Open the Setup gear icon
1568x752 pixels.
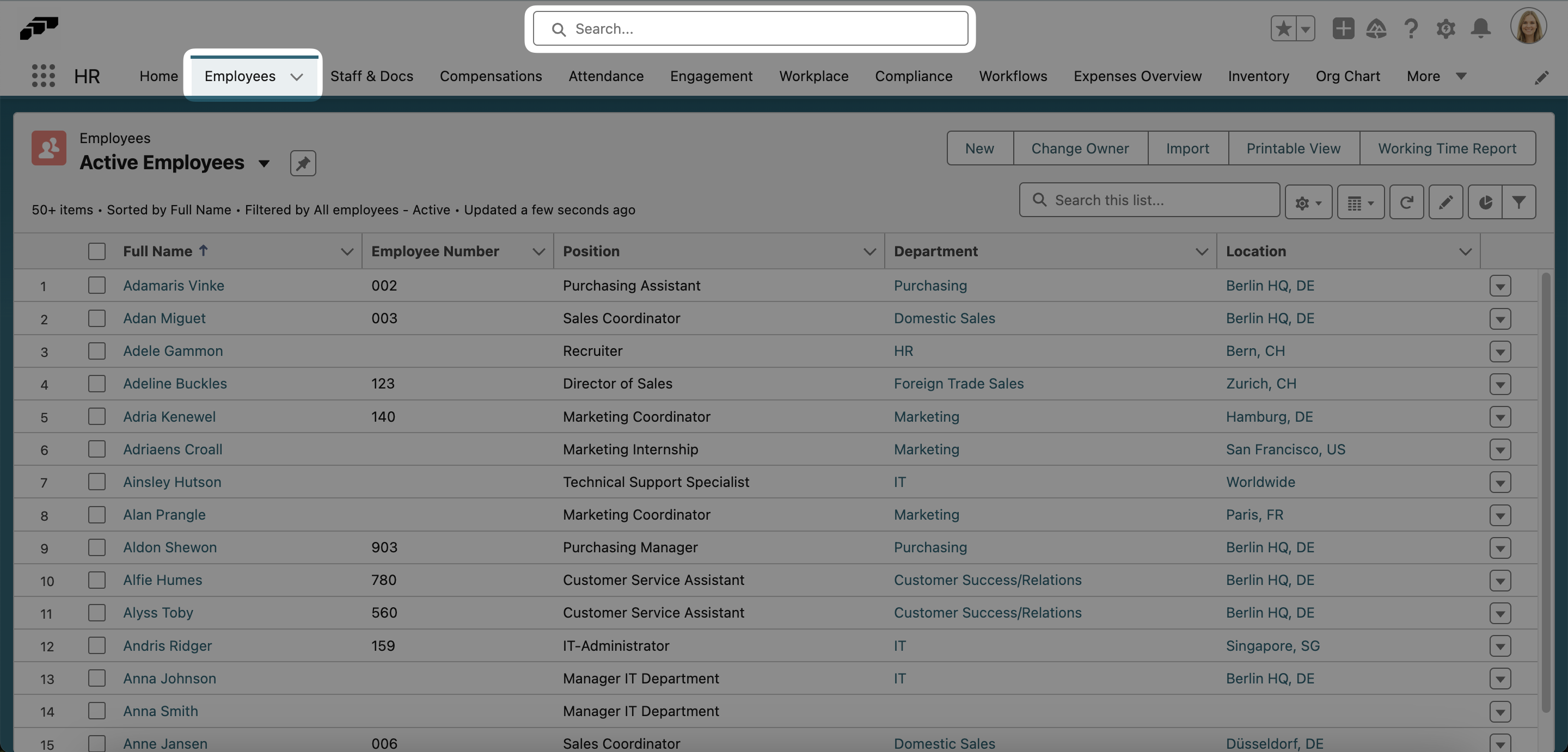coord(1446,29)
